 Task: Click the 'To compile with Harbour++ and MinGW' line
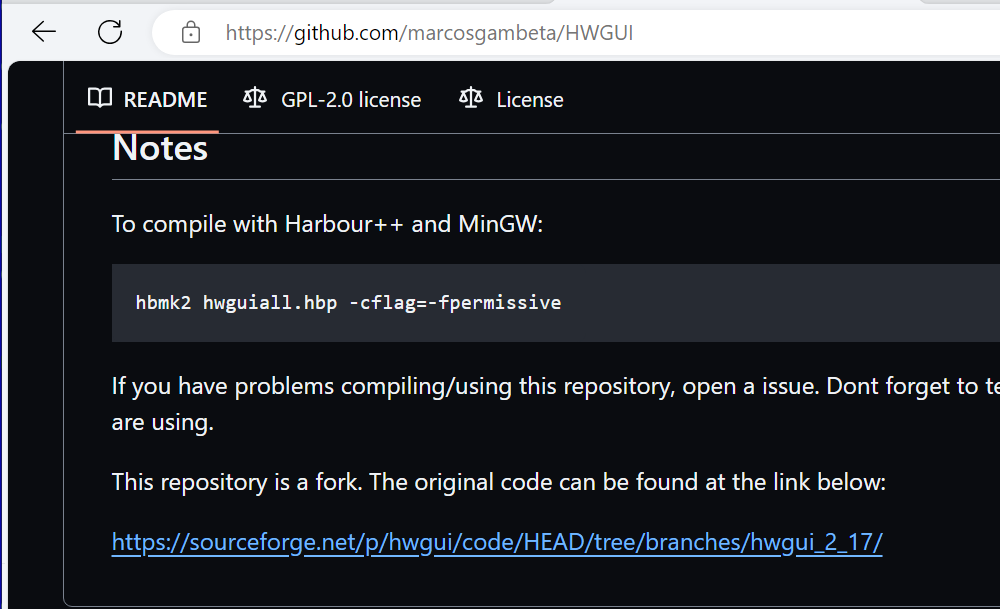327,223
